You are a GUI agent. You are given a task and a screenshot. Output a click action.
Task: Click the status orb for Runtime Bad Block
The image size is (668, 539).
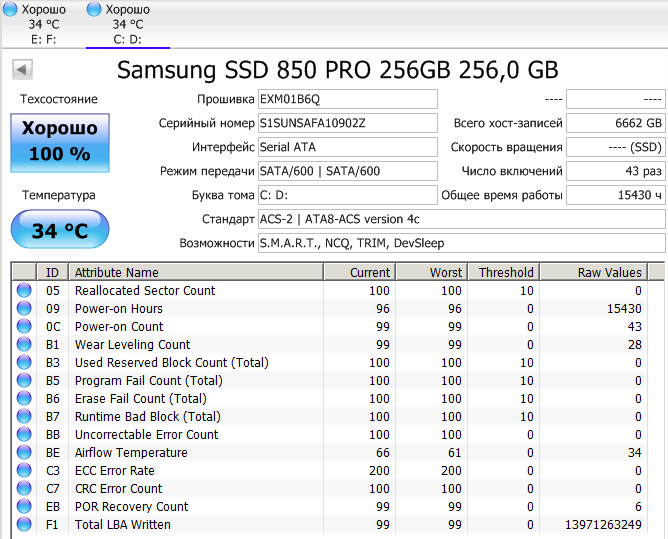24,416
